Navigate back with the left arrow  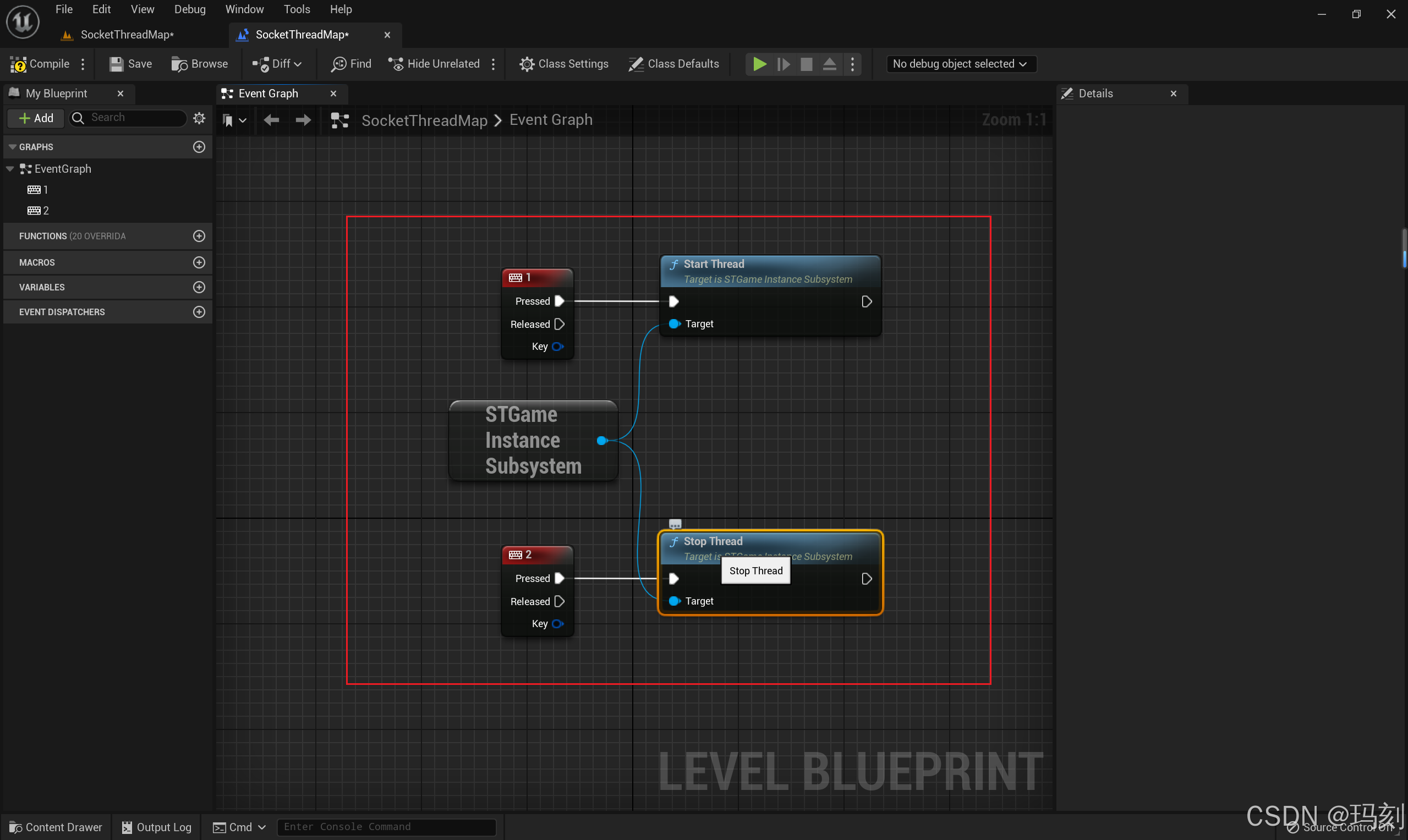coord(272,120)
